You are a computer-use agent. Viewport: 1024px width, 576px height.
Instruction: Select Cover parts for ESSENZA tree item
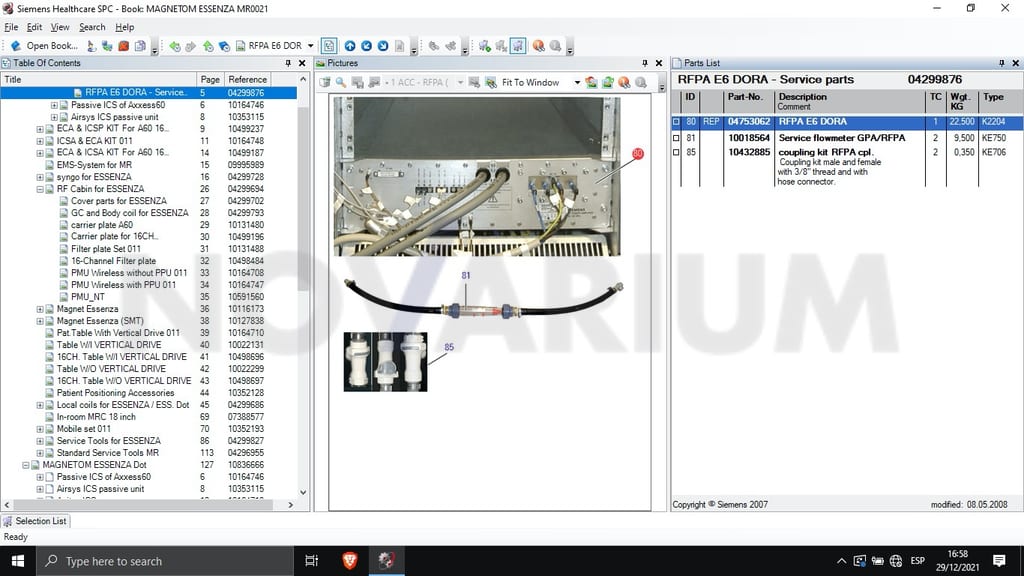[x=118, y=201]
